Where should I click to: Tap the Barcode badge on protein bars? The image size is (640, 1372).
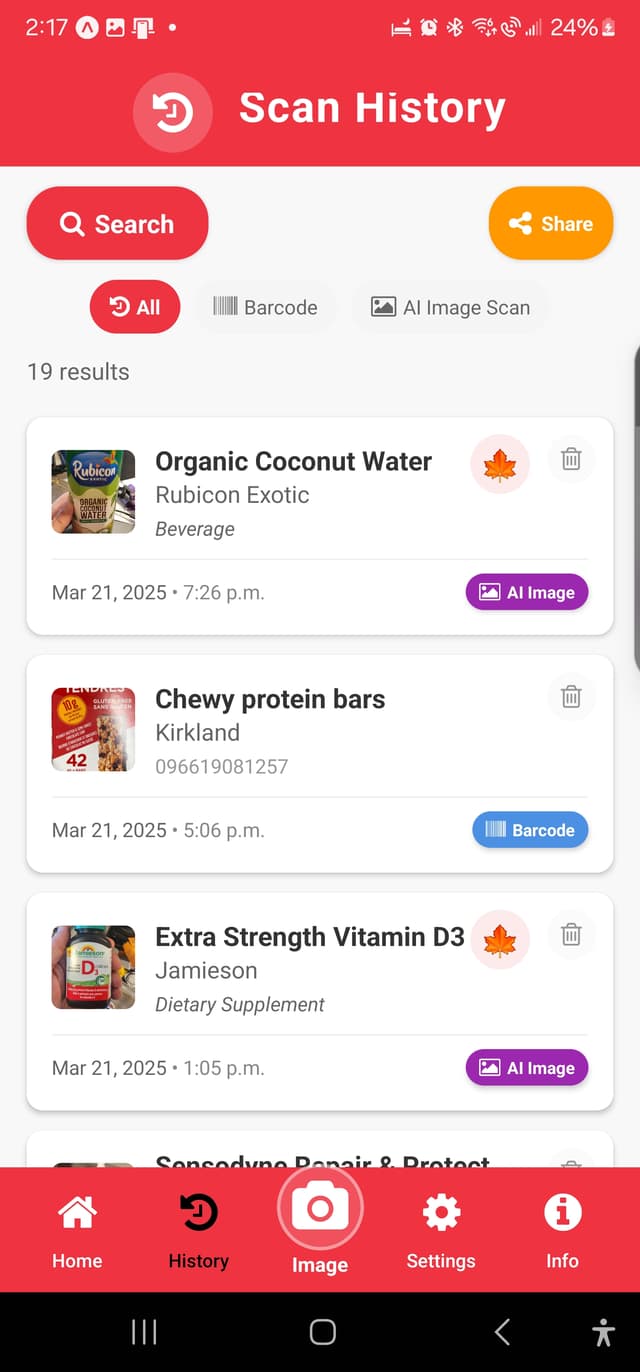click(530, 829)
